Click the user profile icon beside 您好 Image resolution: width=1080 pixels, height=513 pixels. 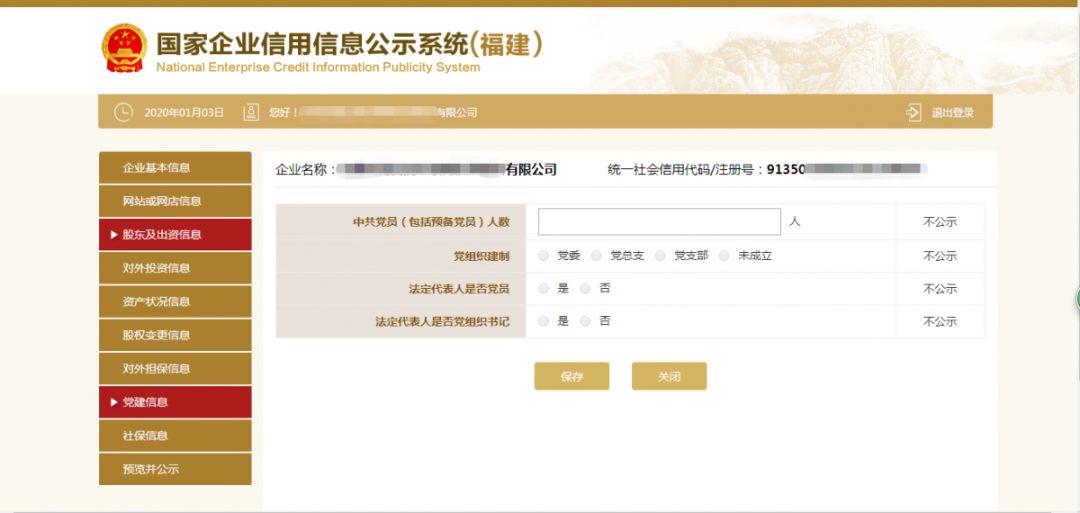(251, 112)
